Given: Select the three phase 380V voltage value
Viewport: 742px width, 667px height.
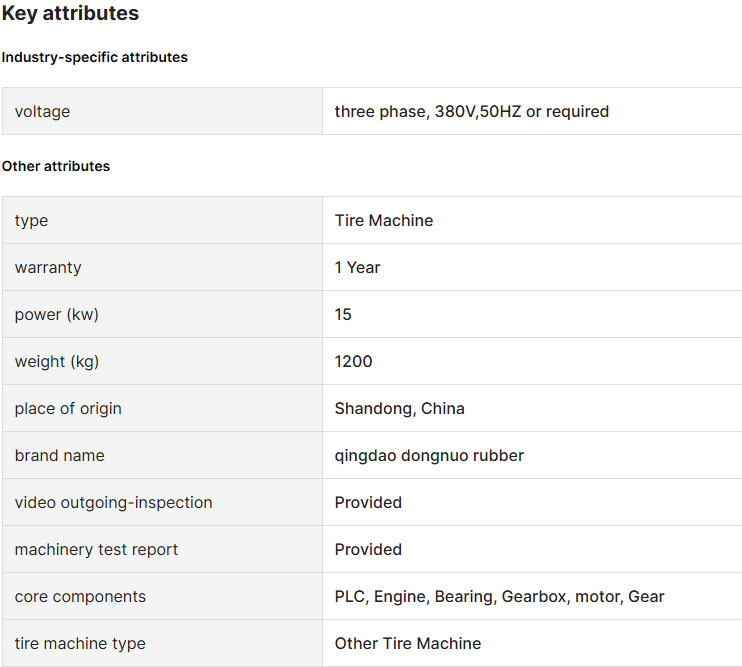Looking at the screenshot, I should point(472,112).
